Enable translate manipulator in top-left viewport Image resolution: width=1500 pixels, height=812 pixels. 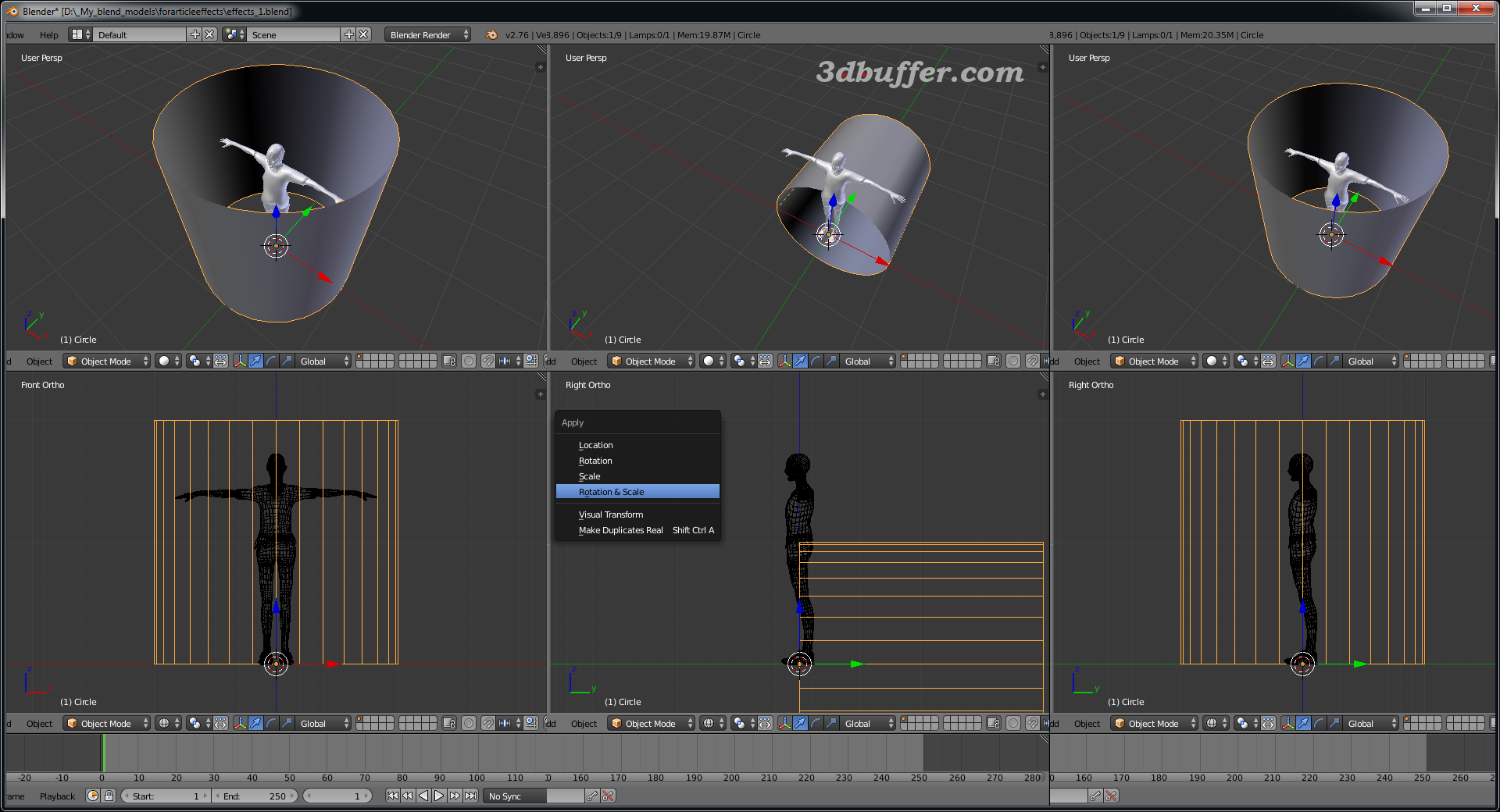click(255, 361)
